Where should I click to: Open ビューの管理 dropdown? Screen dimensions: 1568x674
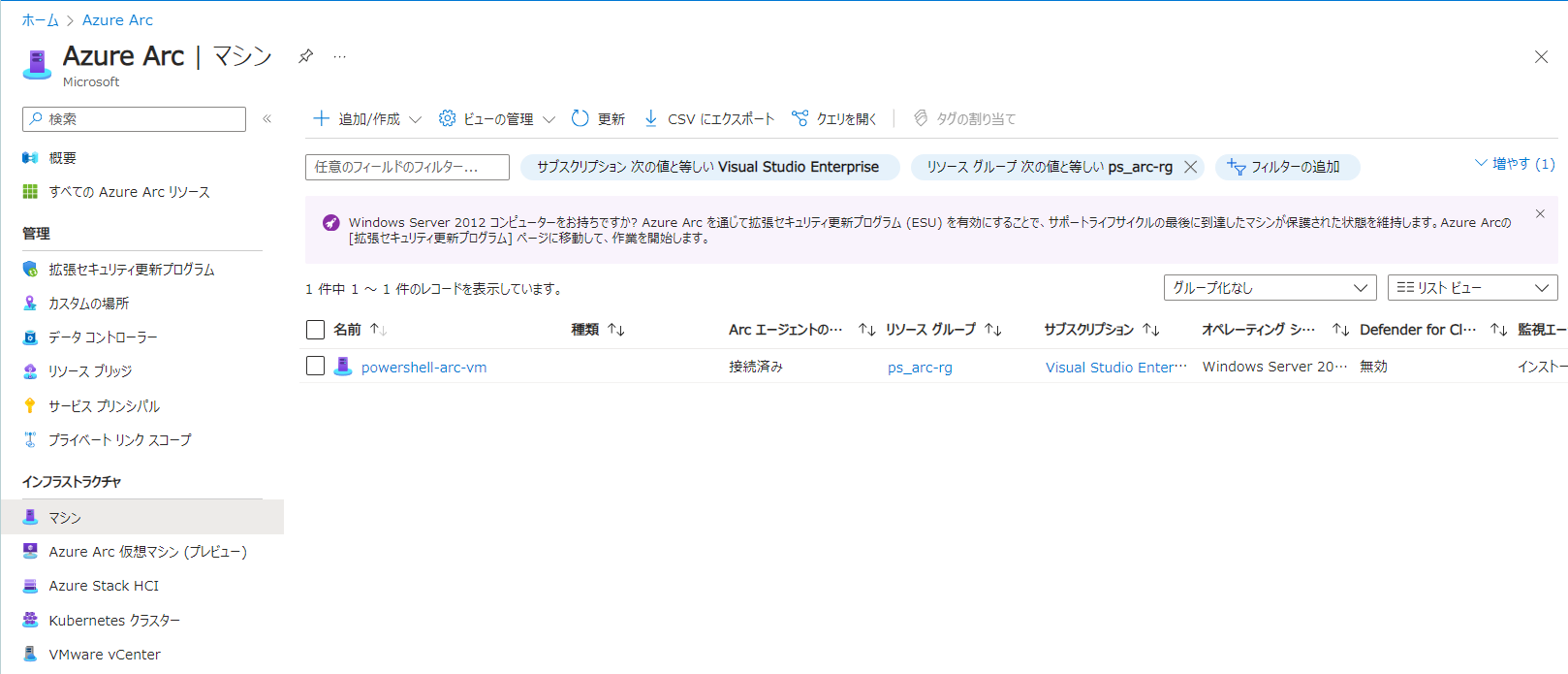(x=497, y=119)
